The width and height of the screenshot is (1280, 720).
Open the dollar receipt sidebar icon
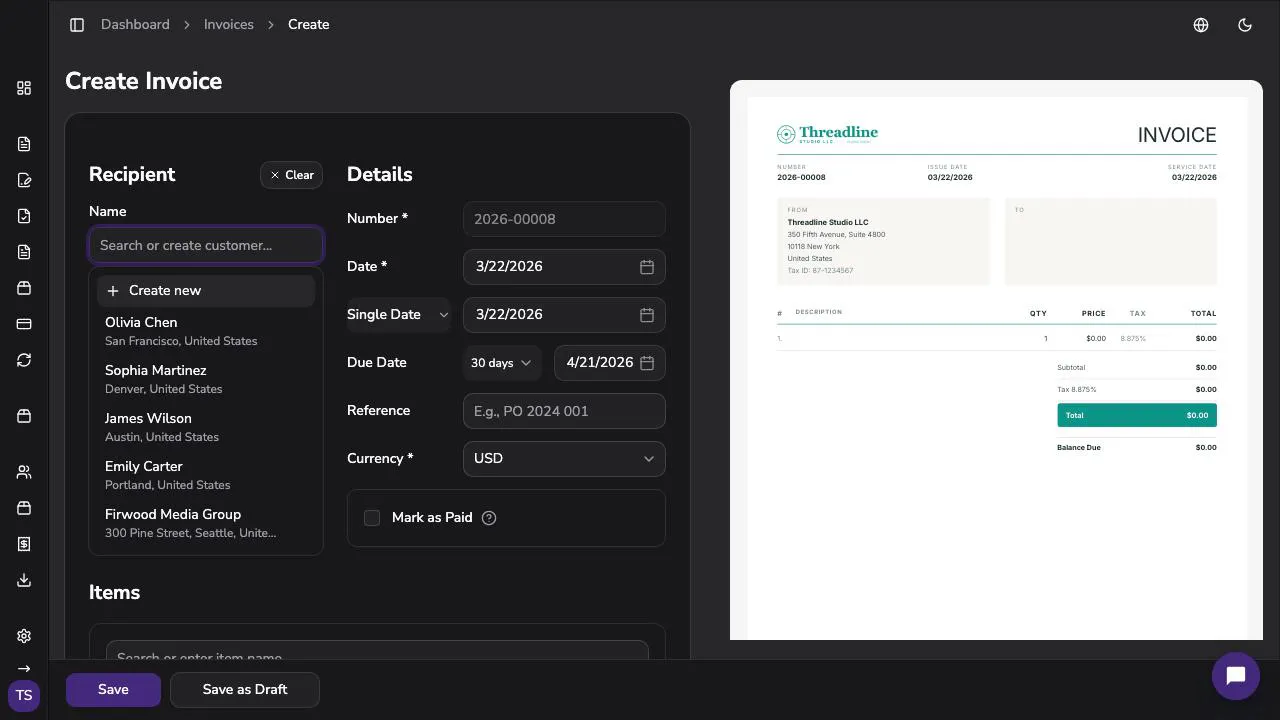(x=24, y=544)
